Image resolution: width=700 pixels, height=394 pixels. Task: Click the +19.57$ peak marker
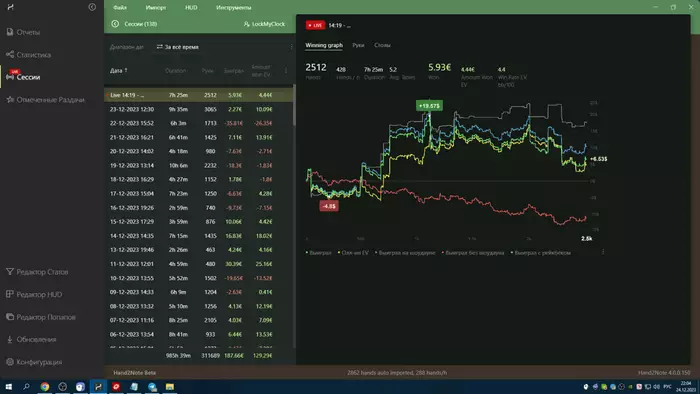click(429, 106)
